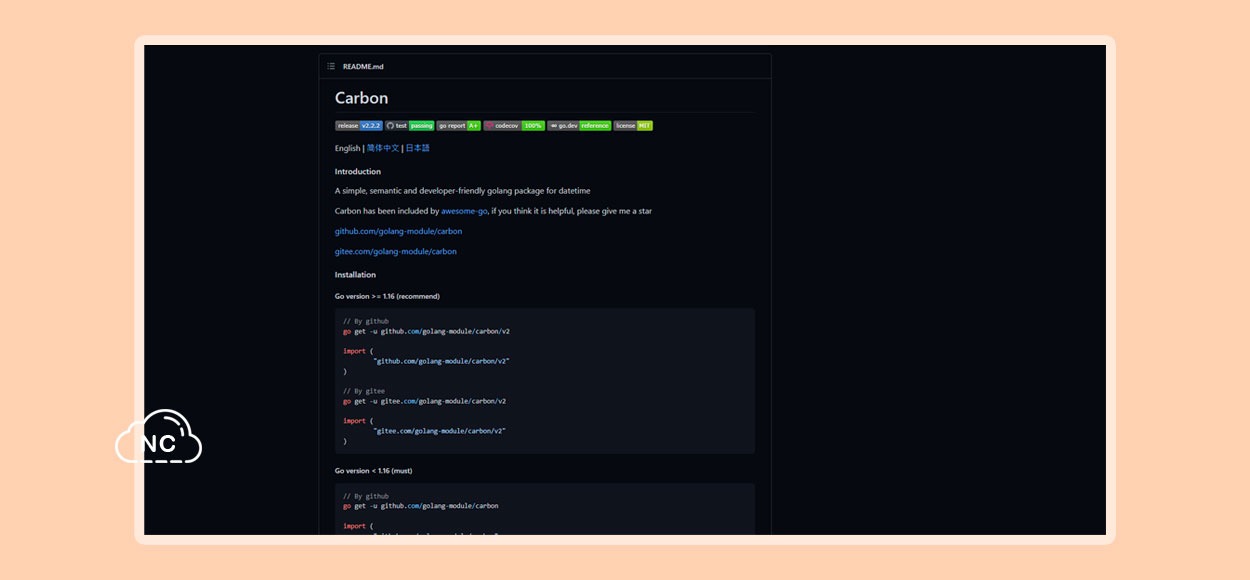1250x580 pixels.
Task: Open the go.dev reference badge
Action: [579, 126]
